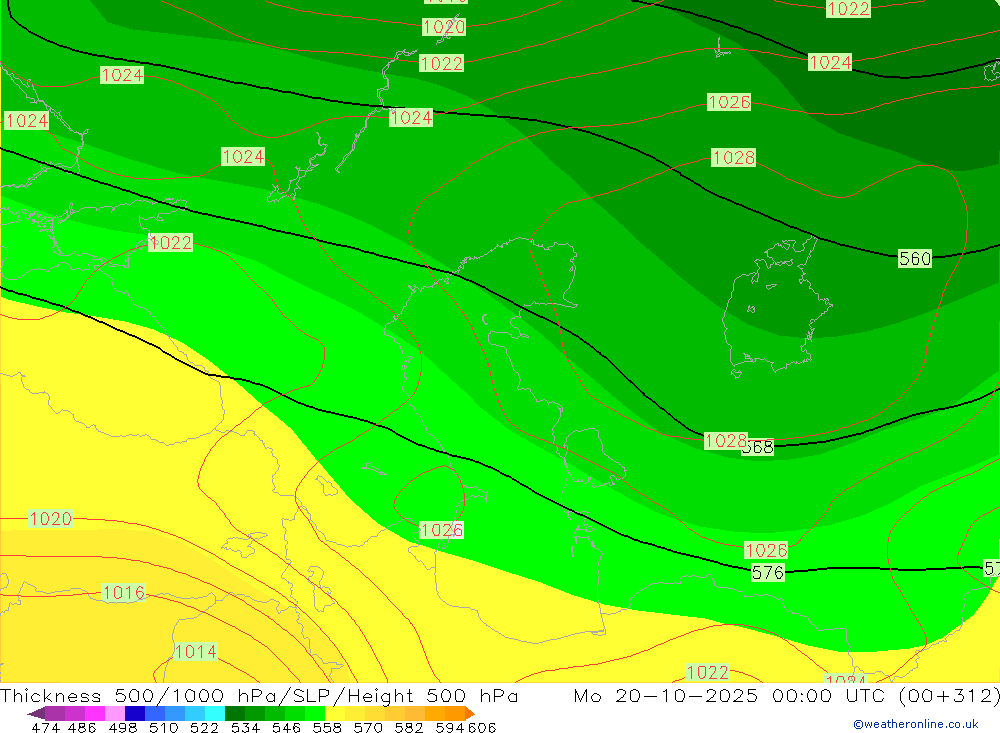Open the weatheronline.co.uk copyright link
Viewport: 1000px width, 733px height.
(915, 724)
